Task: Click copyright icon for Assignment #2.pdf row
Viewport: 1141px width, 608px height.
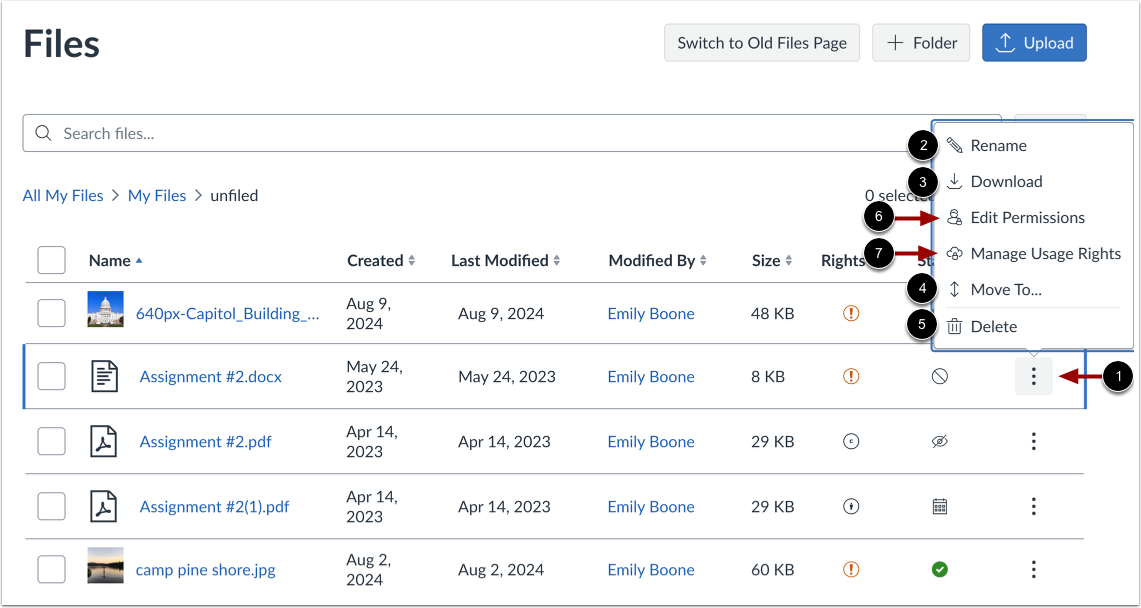Action: click(851, 442)
